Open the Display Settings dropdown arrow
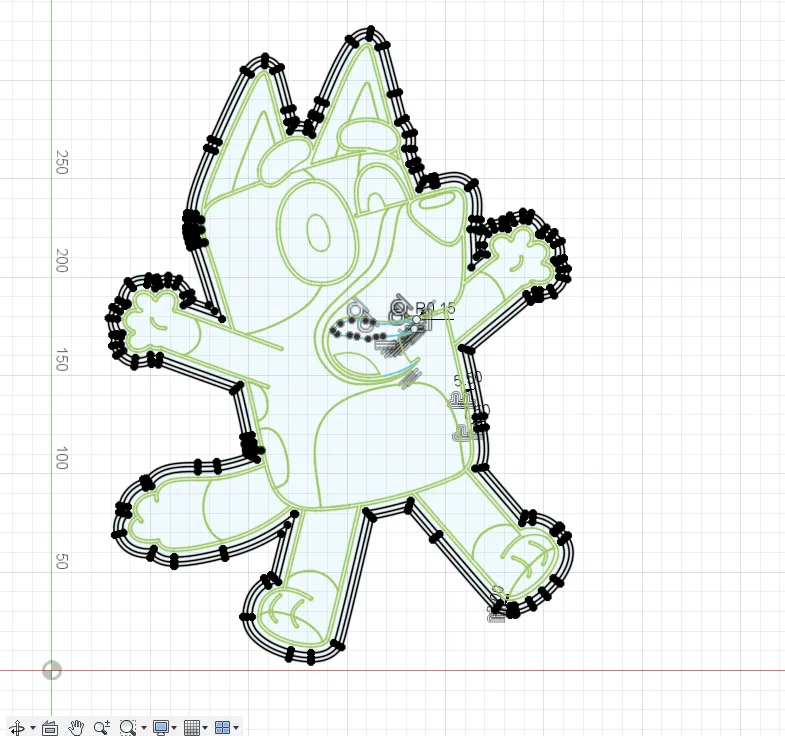 pyautogui.click(x=175, y=729)
